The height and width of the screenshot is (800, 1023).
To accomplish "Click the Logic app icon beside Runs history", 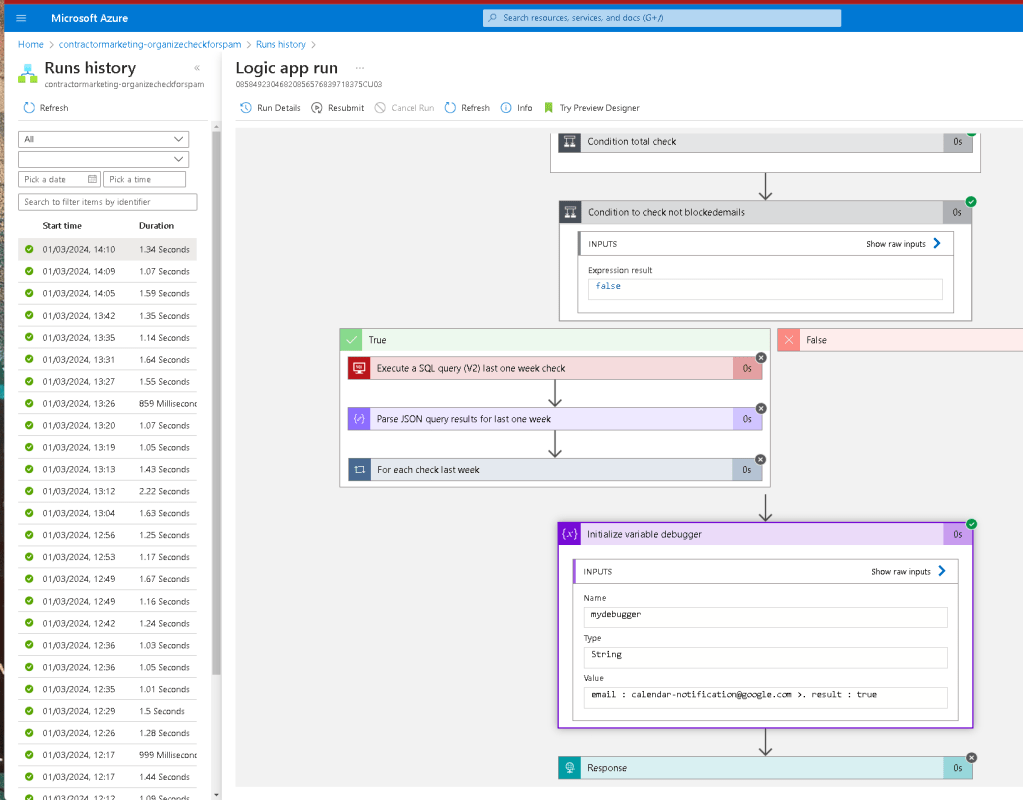I will (x=27, y=73).
